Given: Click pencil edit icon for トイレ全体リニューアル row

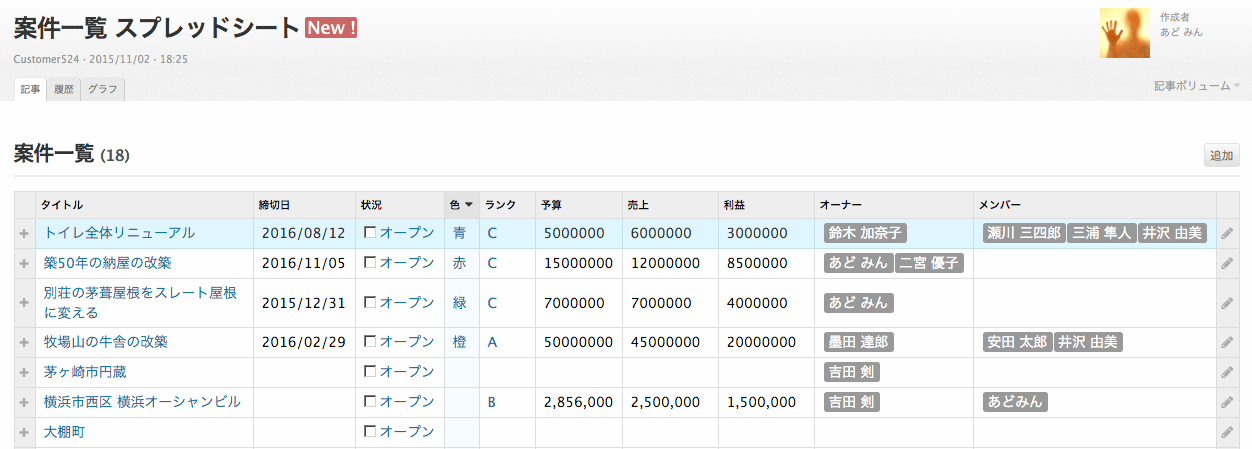Looking at the screenshot, I should point(1227,234).
